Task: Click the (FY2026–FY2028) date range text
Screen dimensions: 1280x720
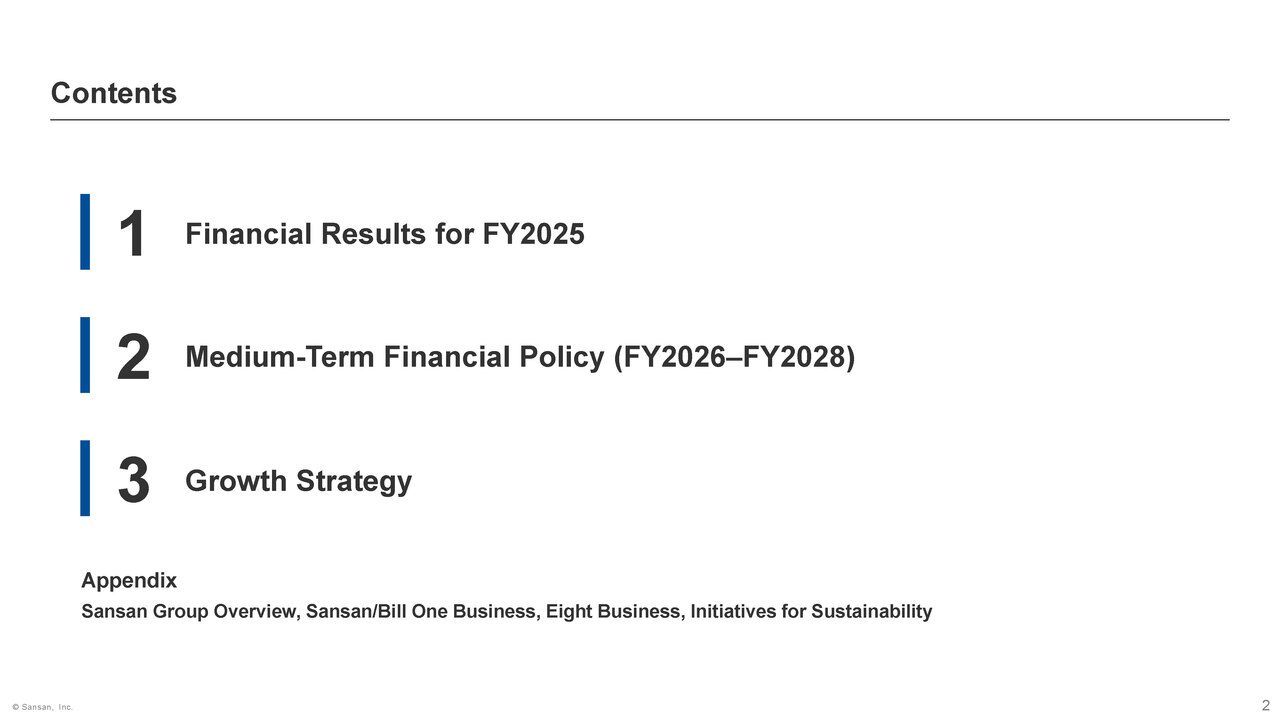Action: pos(733,357)
